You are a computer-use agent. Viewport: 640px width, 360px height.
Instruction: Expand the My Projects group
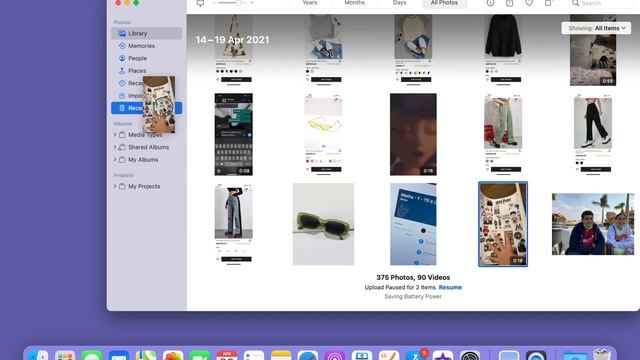[x=115, y=186]
